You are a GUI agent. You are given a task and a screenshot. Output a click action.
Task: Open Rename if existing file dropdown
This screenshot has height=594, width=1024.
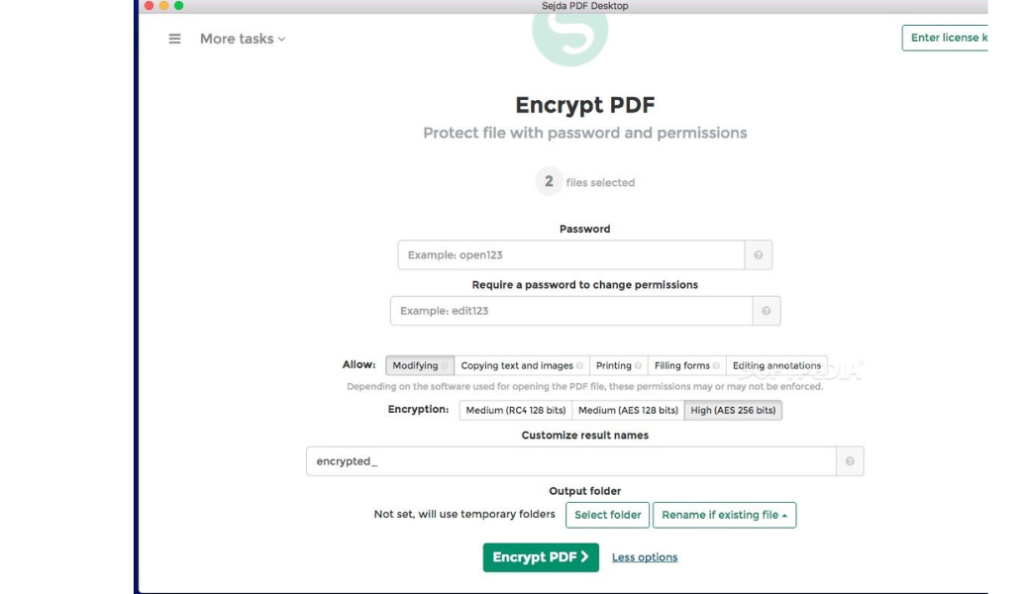[724, 515]
